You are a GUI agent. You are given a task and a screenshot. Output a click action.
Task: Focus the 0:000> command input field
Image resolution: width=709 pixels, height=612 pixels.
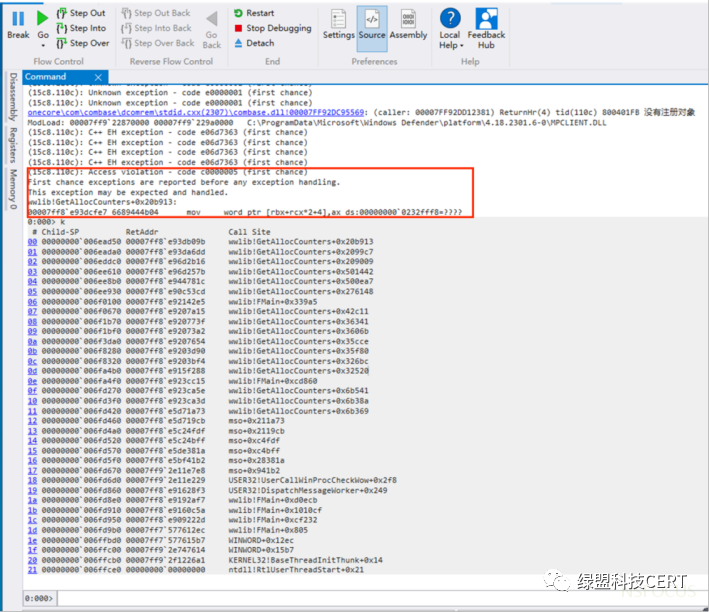click(x=382, y=598)
